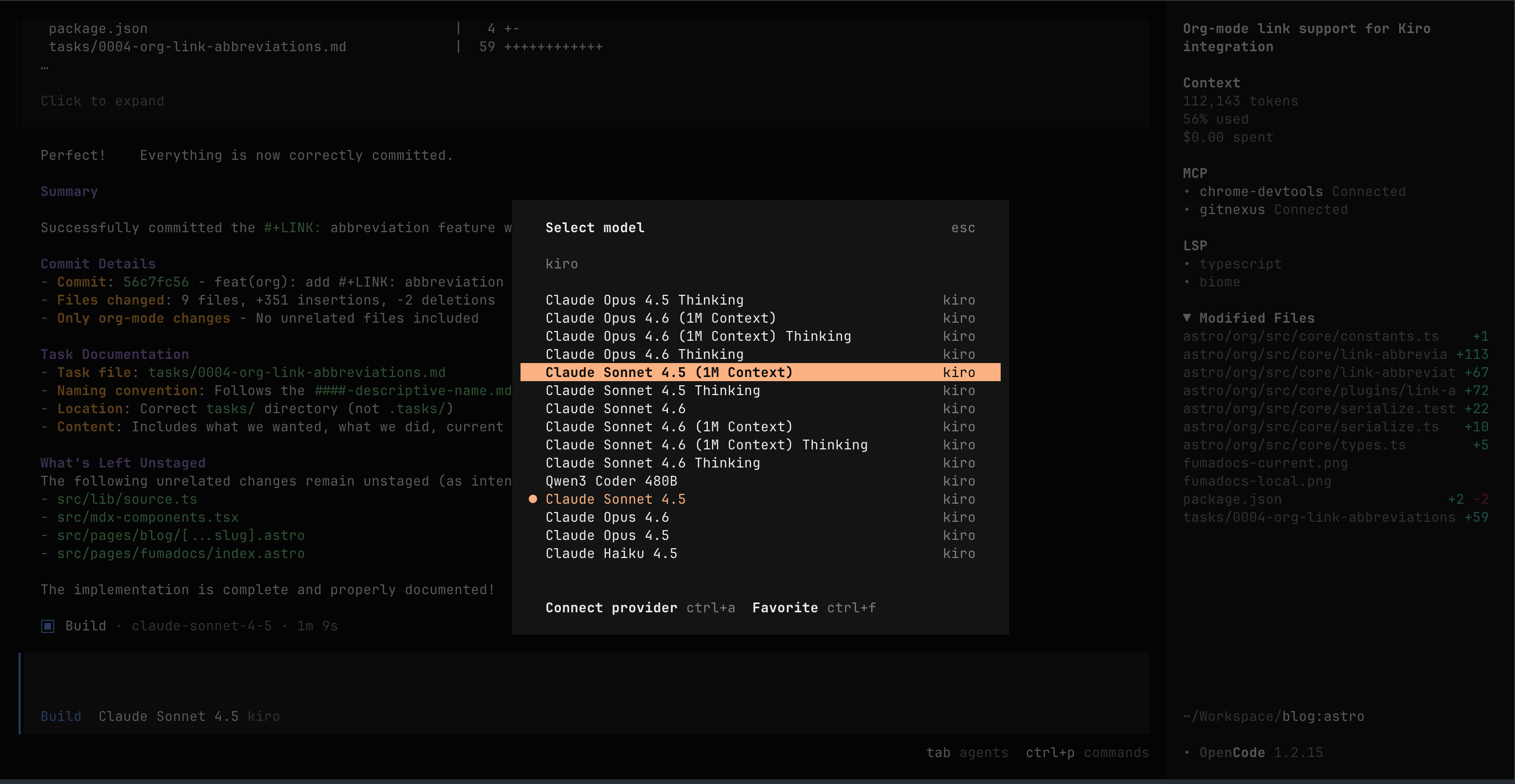
Task: Pick Claude Haiku 4.5 from list
Action: [611, 553]
